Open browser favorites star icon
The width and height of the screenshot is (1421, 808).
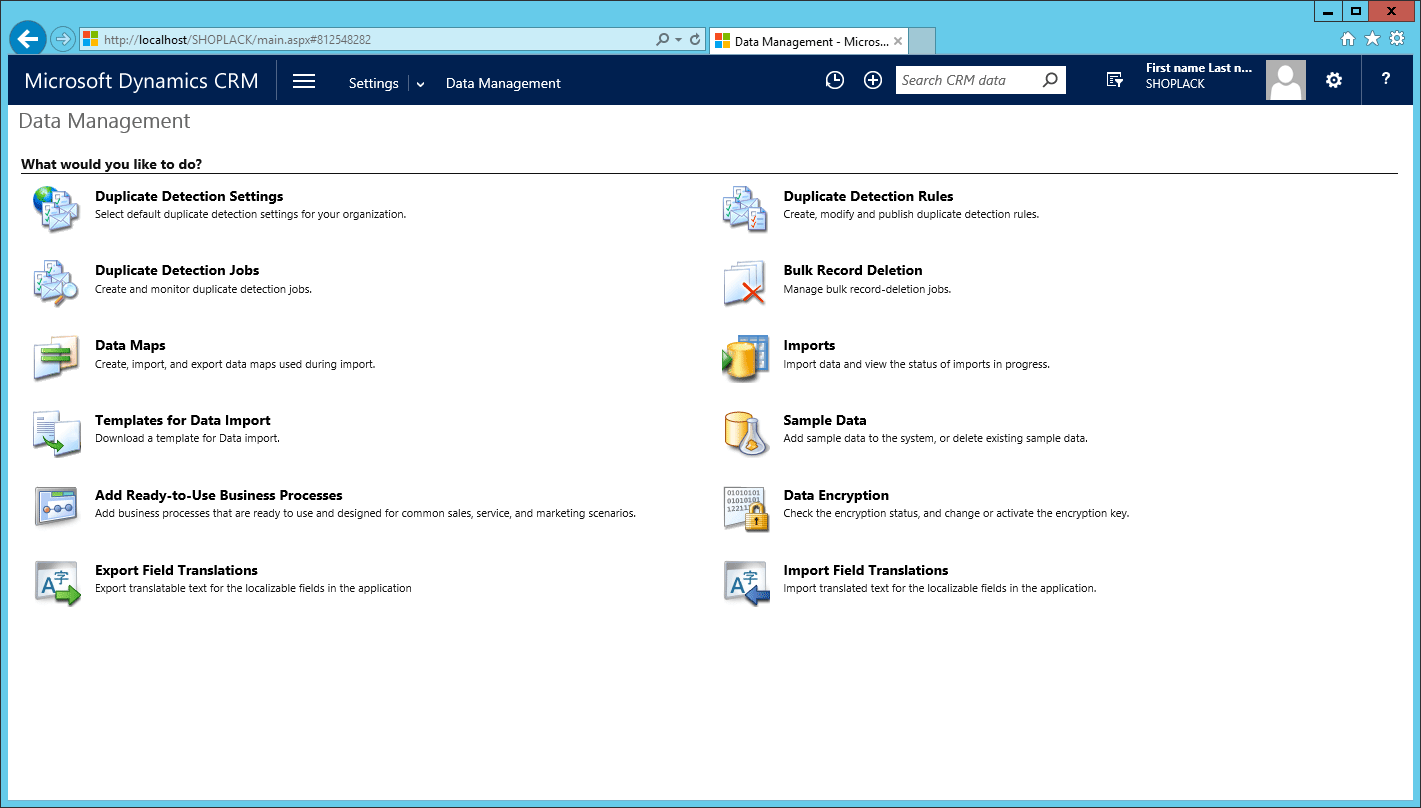tap(1372, 39)
